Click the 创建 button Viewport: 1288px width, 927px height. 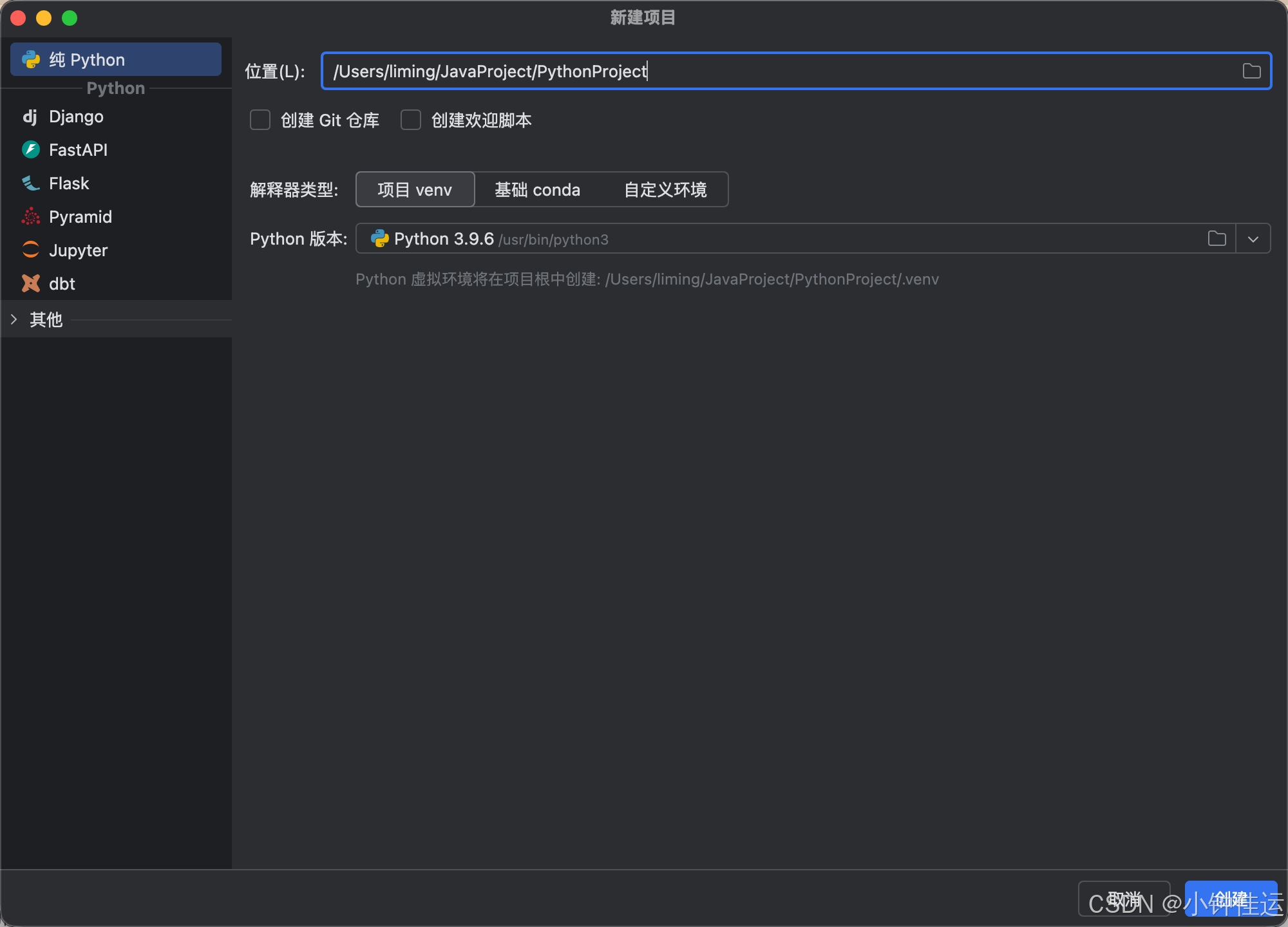click(1231, 899)
